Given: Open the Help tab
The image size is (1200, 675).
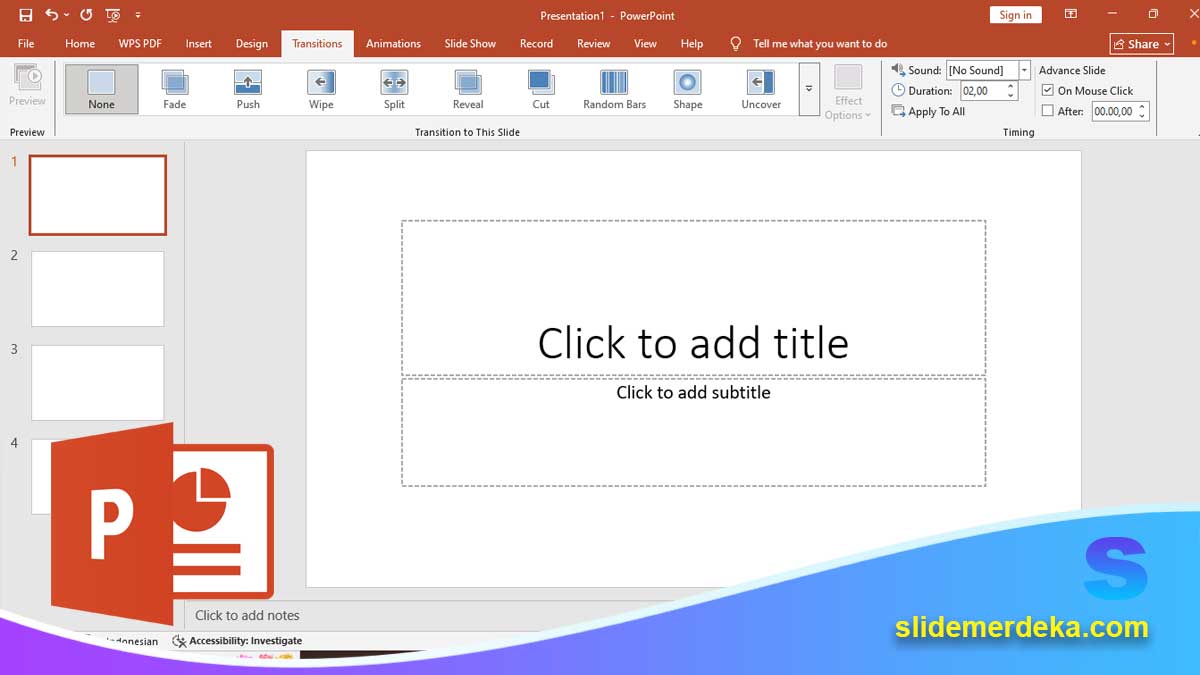Looking at the screenshot, I should (x=692, y=44).
